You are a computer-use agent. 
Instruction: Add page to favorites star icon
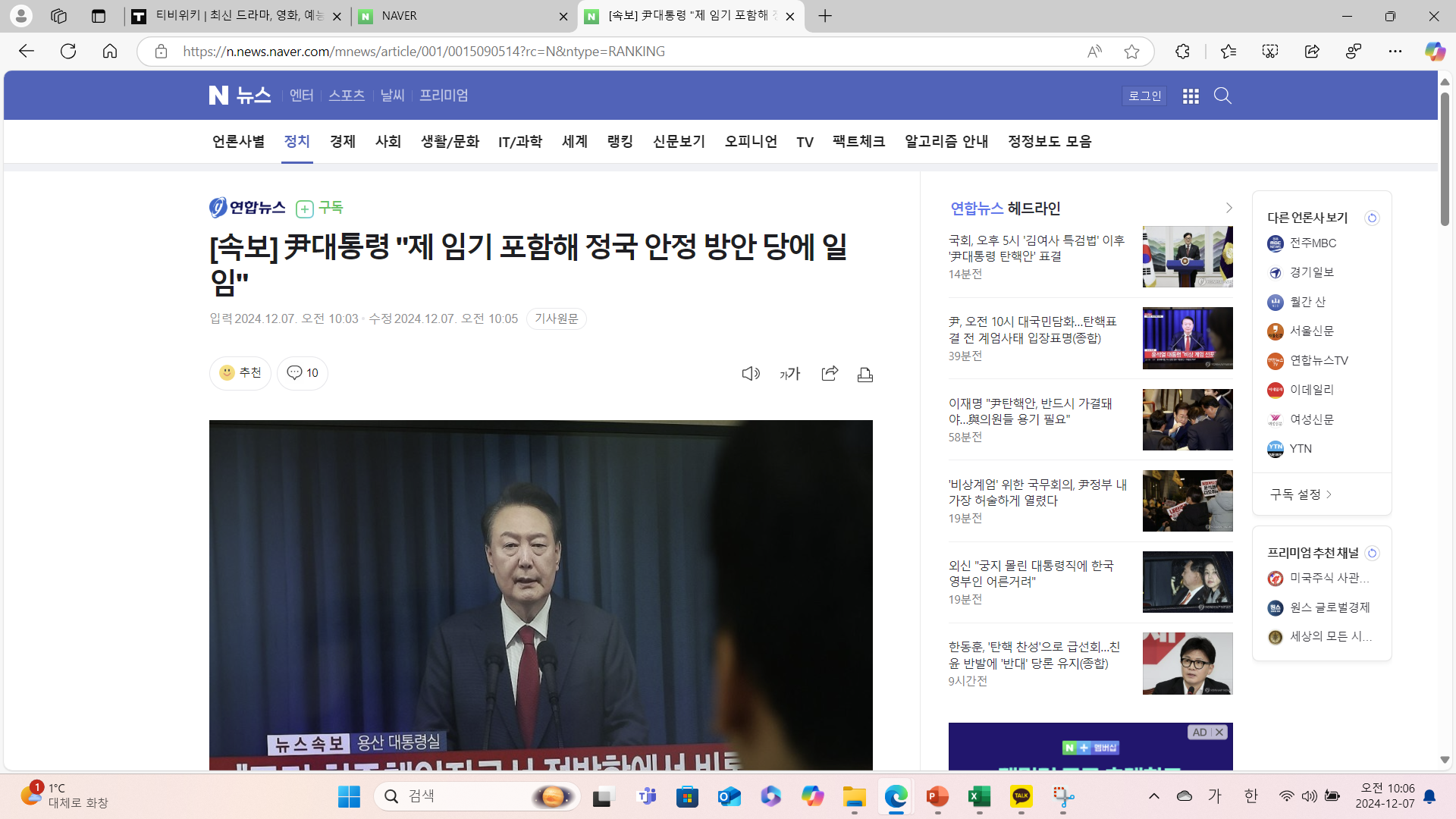click(1131, 52)
